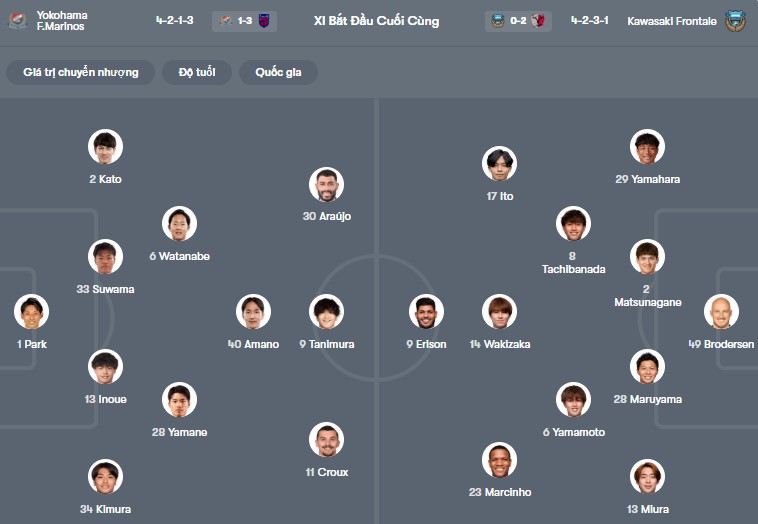Click the 4-2-1-3 formation label
Viewport: 758px width, 524px height.
pos(175,20)
